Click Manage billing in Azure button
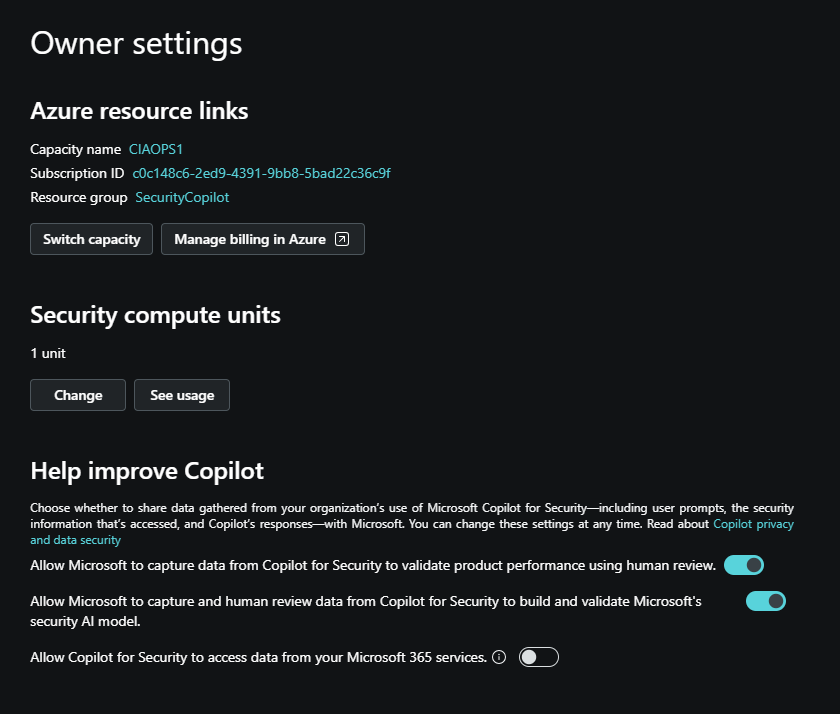 (x=262, y=240)
